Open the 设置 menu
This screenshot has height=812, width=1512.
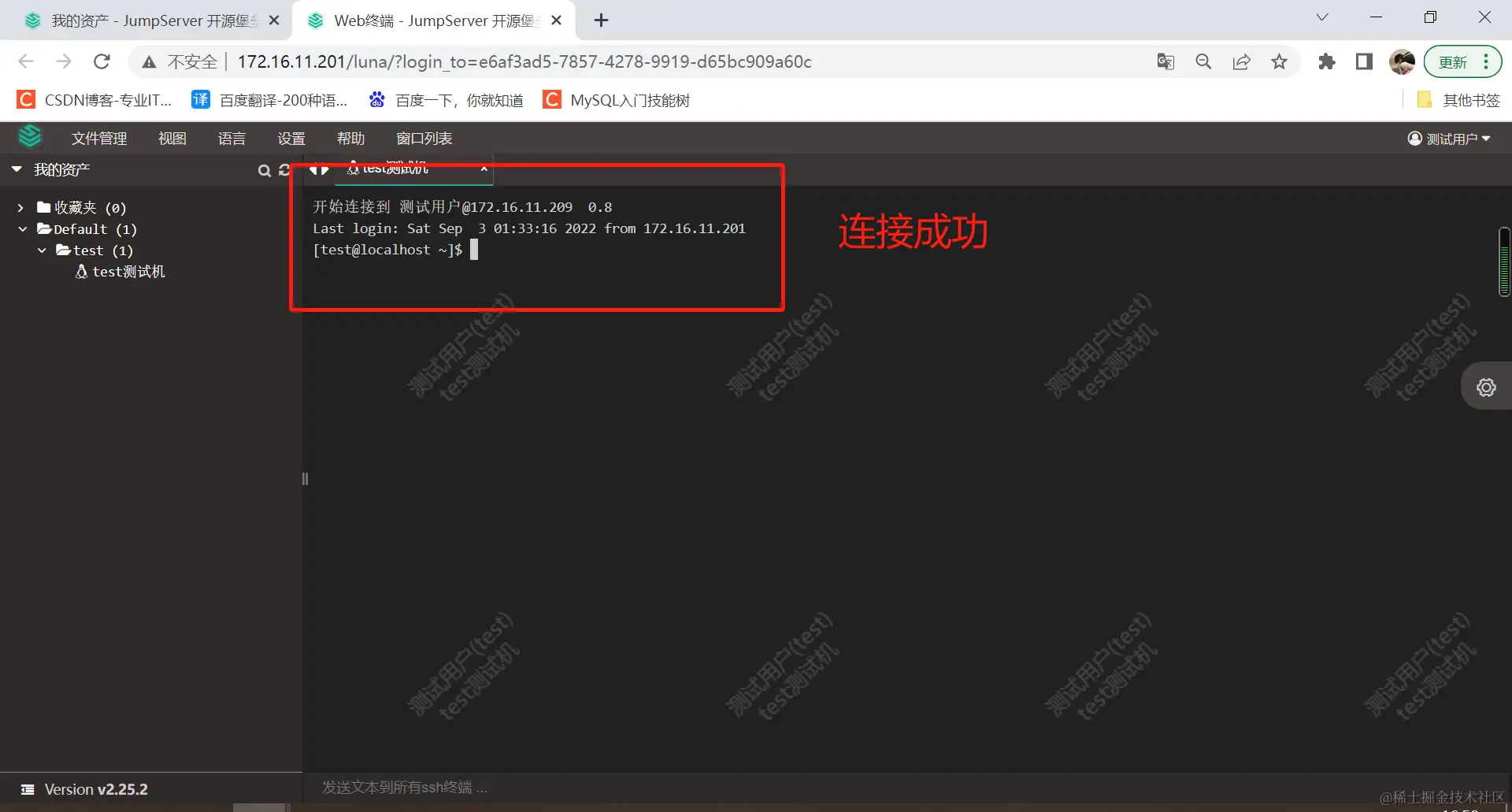click(291, 139)
